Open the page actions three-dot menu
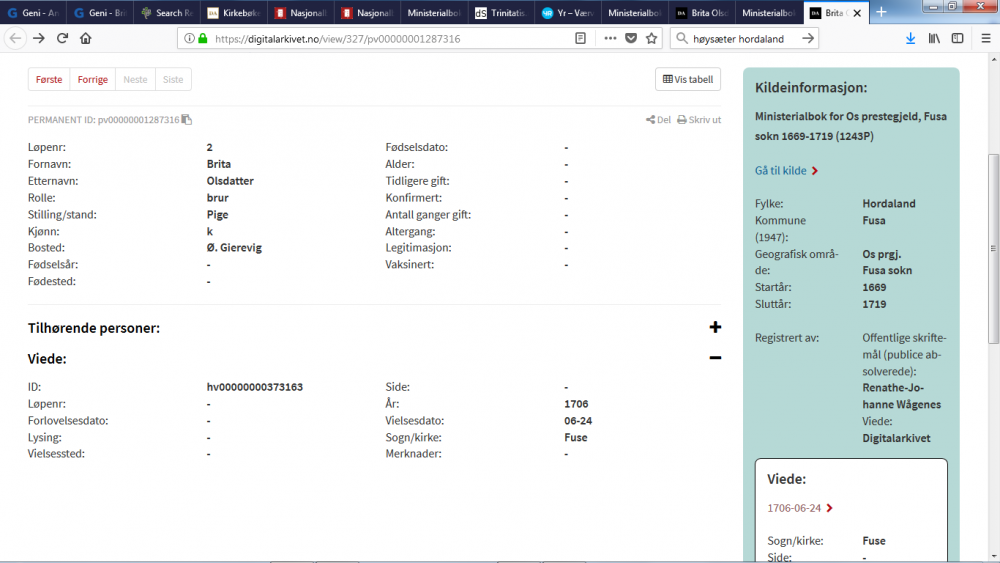 610,38
